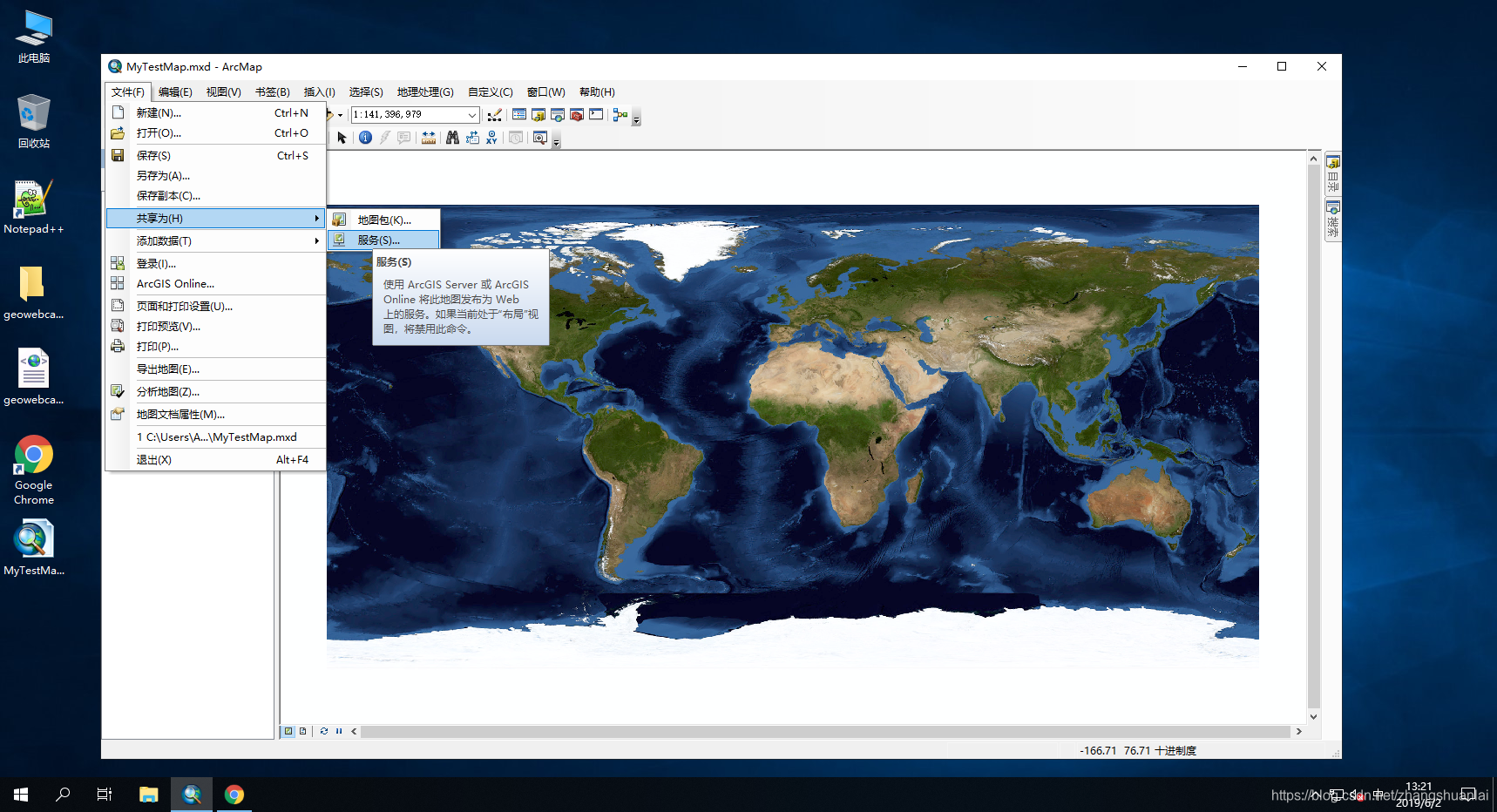Open the Selection menu

tap(366, 92)
